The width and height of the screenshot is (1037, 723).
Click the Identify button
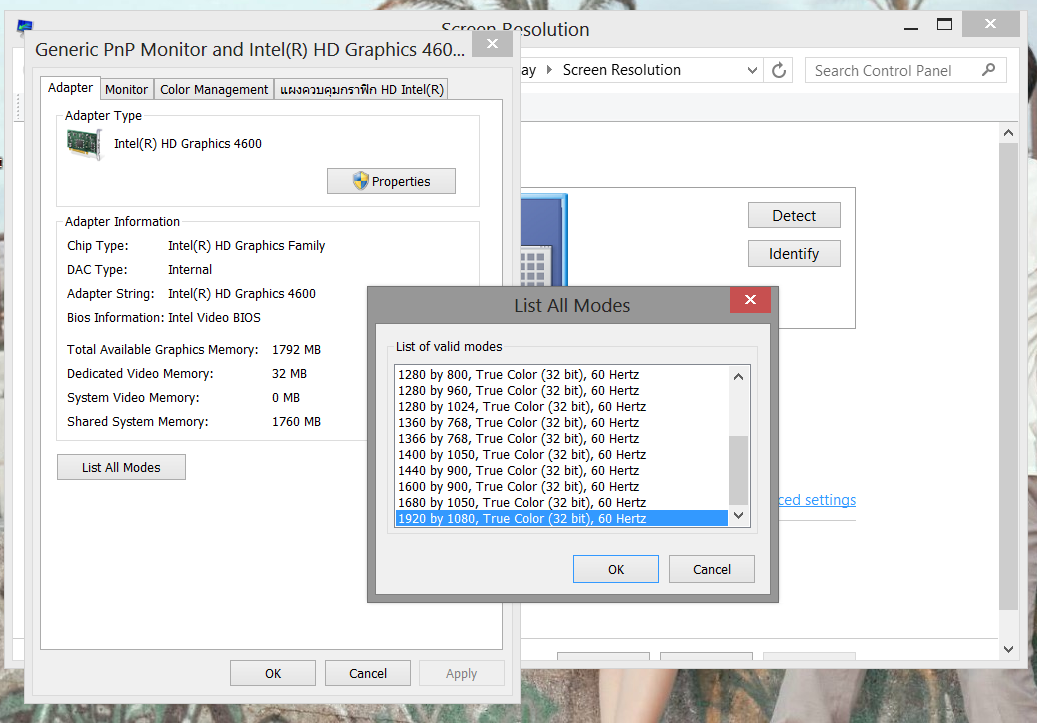point(794,254)
